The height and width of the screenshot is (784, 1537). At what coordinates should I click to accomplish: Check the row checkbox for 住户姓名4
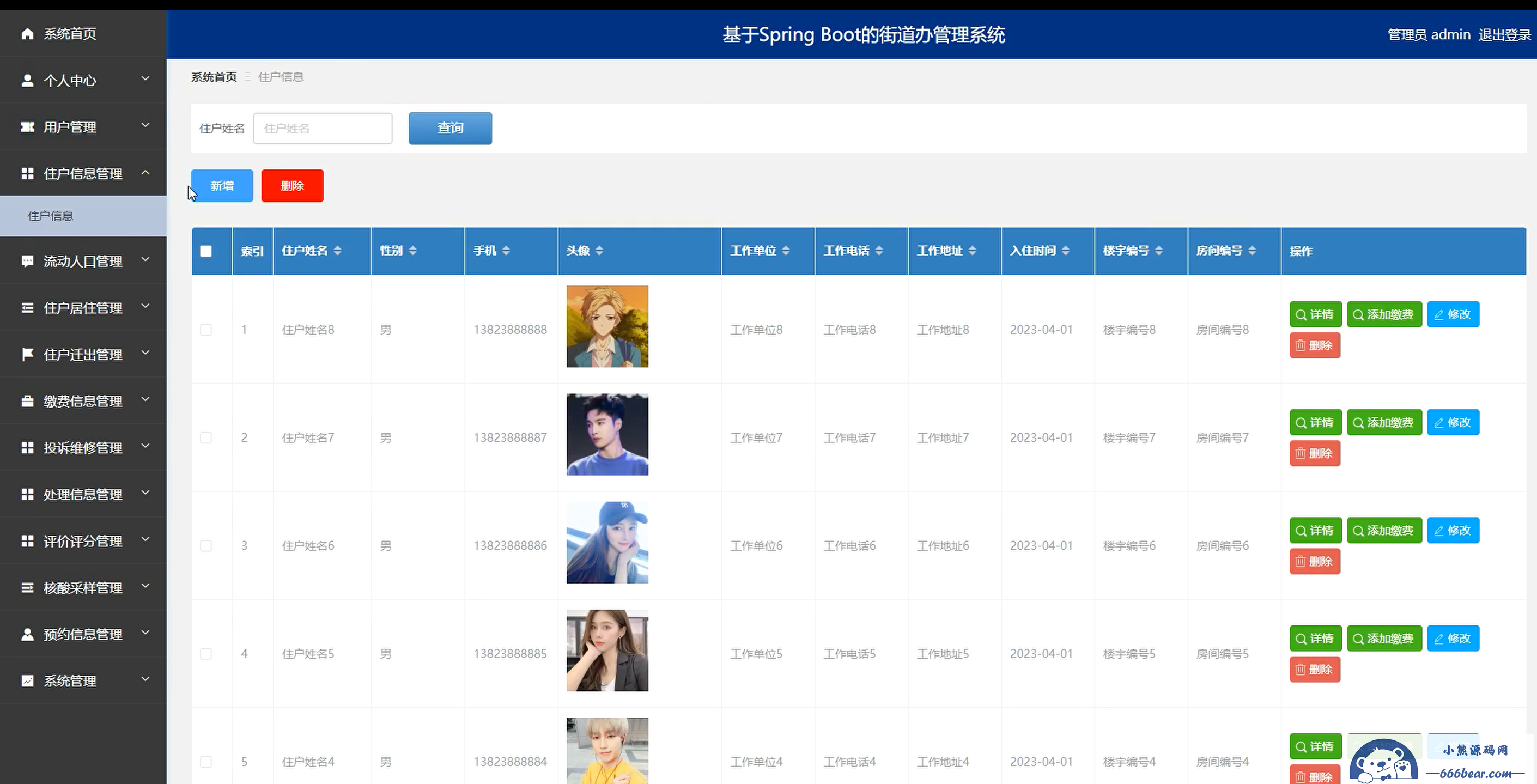[x=206, y=761]
